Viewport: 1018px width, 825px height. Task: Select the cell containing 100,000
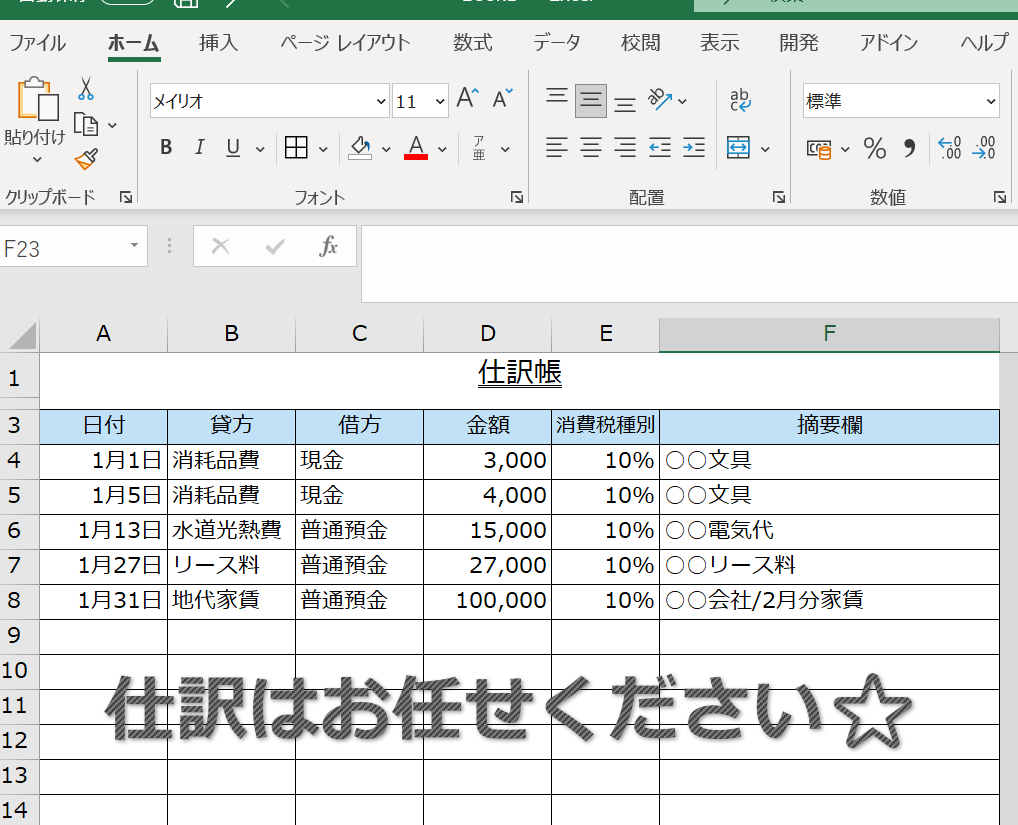tap(488, 601)
